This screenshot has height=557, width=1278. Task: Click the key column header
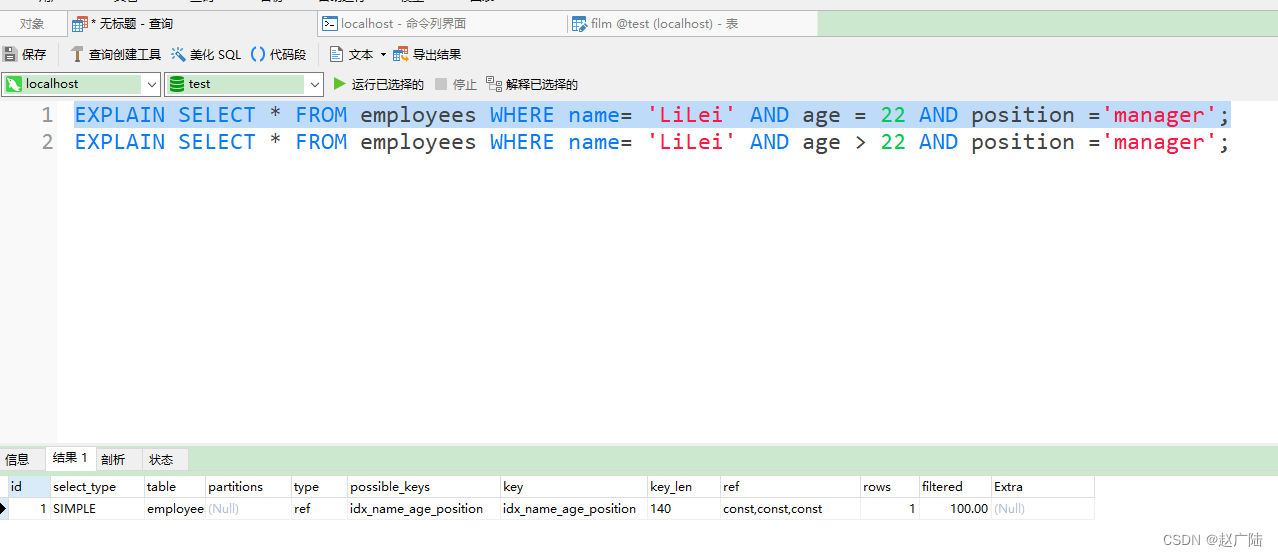tap(574, 487)
